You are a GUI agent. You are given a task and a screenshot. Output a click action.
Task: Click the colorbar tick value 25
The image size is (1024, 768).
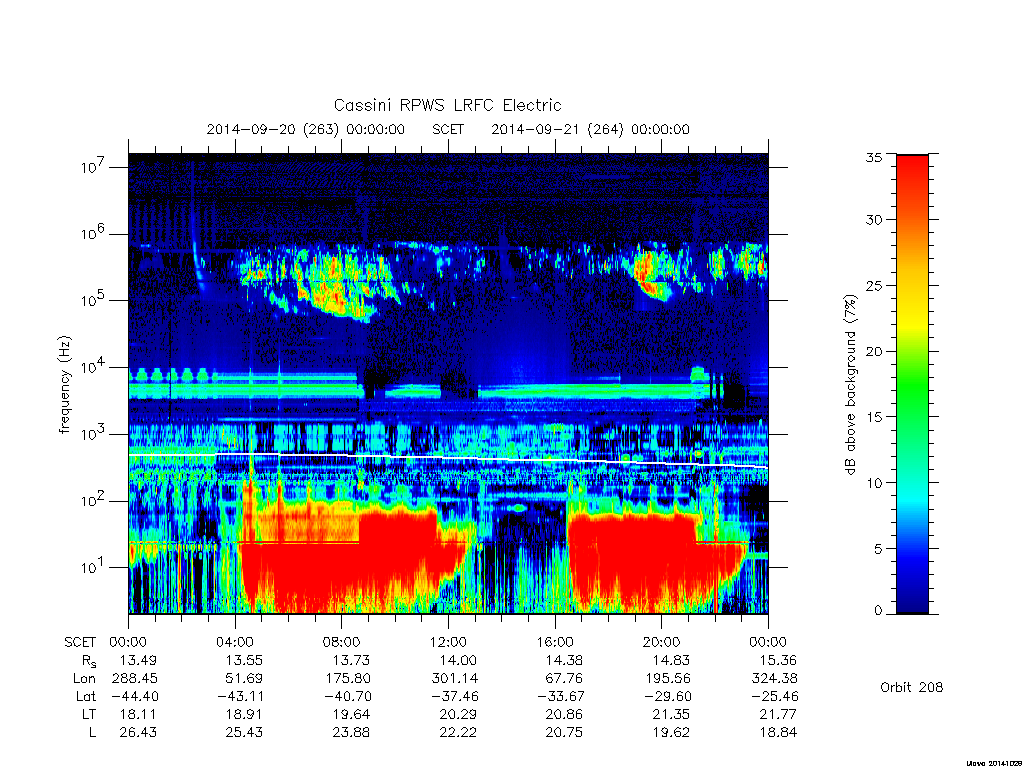coord(874,285)
